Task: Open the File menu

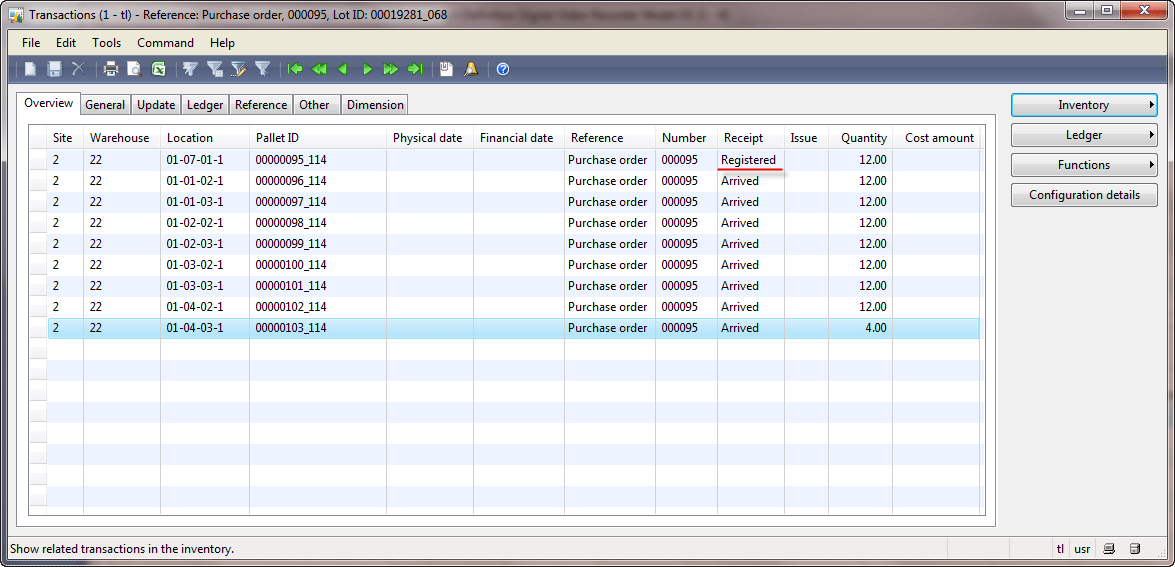Action: 31,43
